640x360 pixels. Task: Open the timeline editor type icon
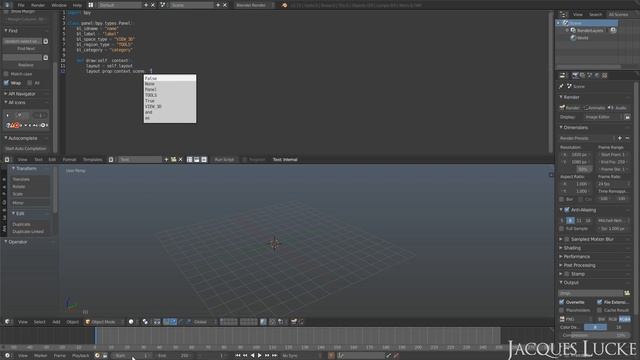pos(7,356)
